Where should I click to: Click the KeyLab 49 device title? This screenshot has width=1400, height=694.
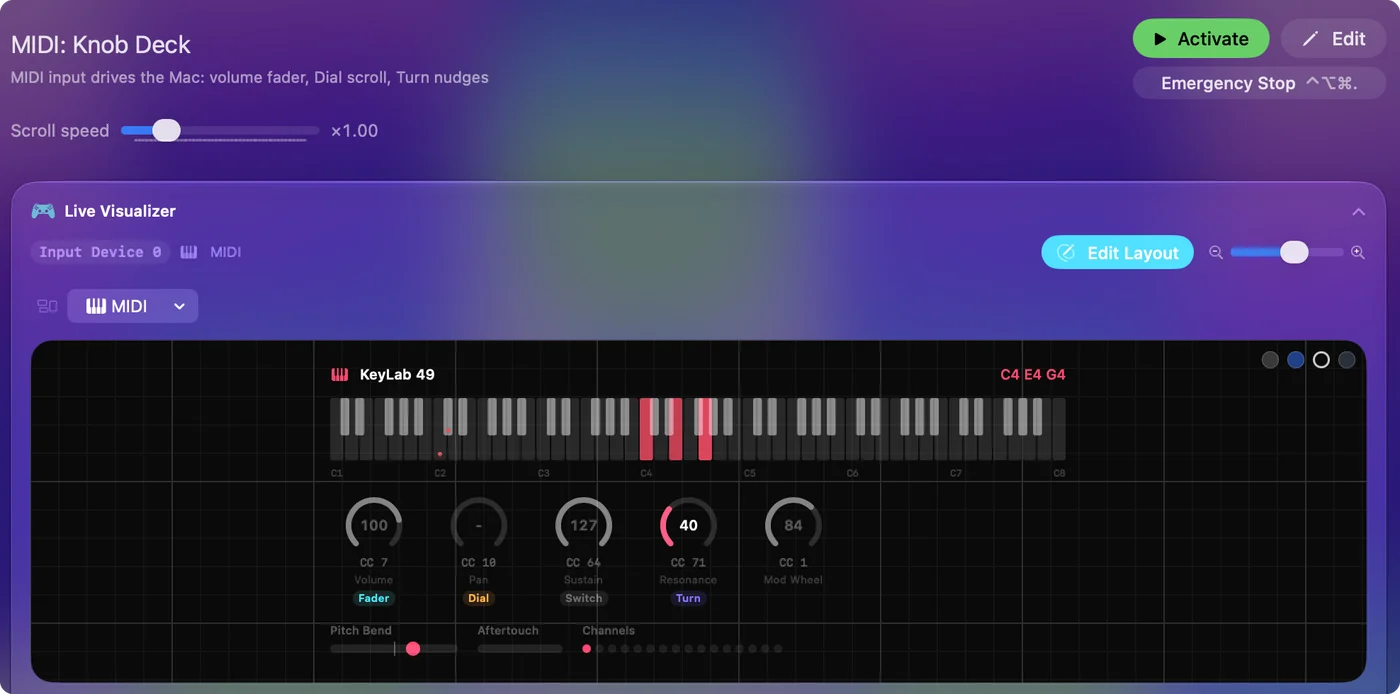pyautogui.click(x=397, y=375)
